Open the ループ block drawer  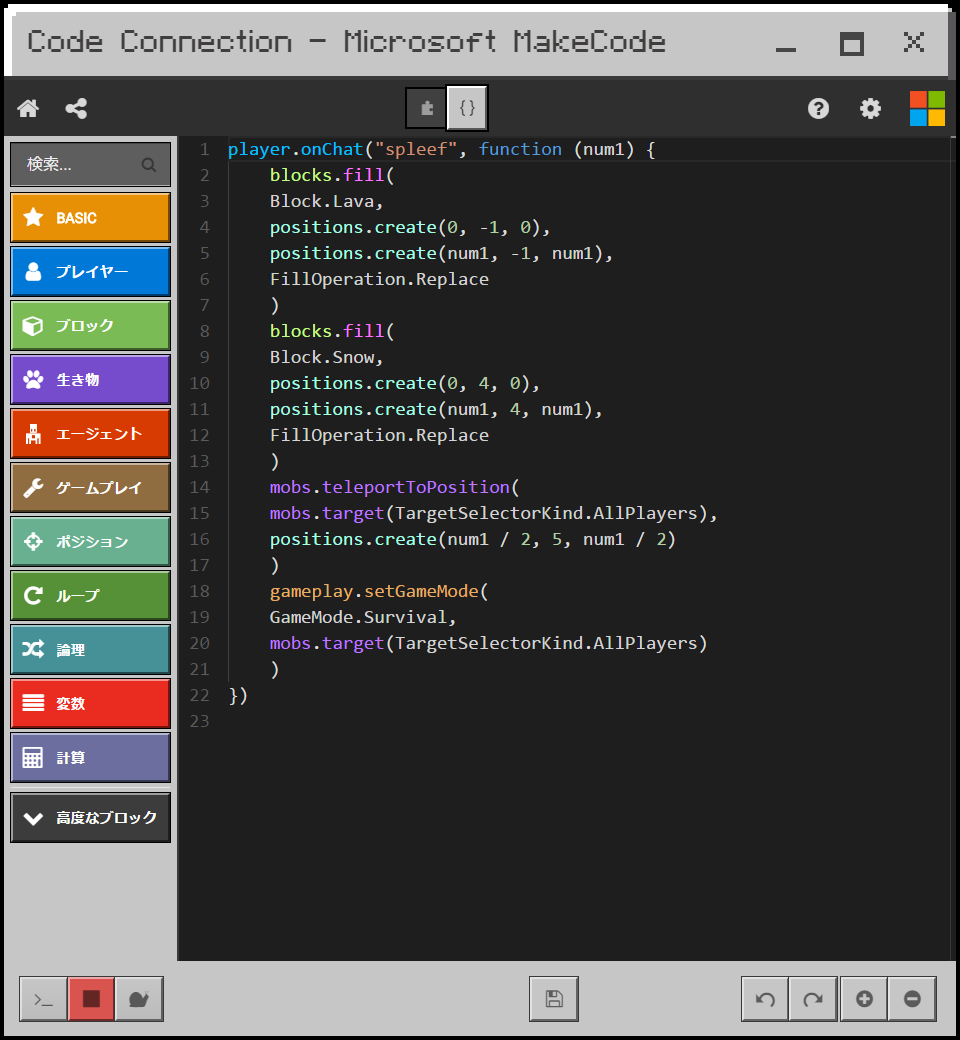coord(90,595)
